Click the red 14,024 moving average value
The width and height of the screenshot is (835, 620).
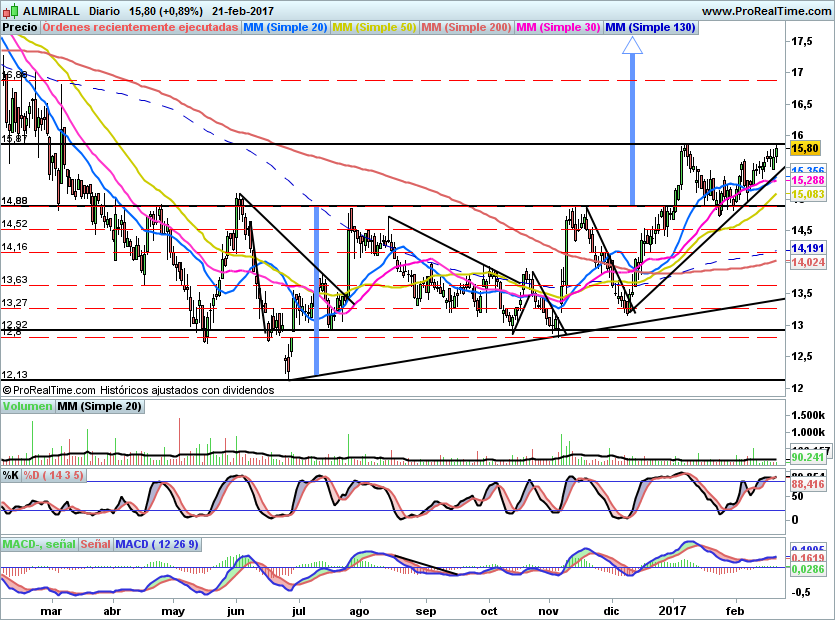[x=808, y=262]
